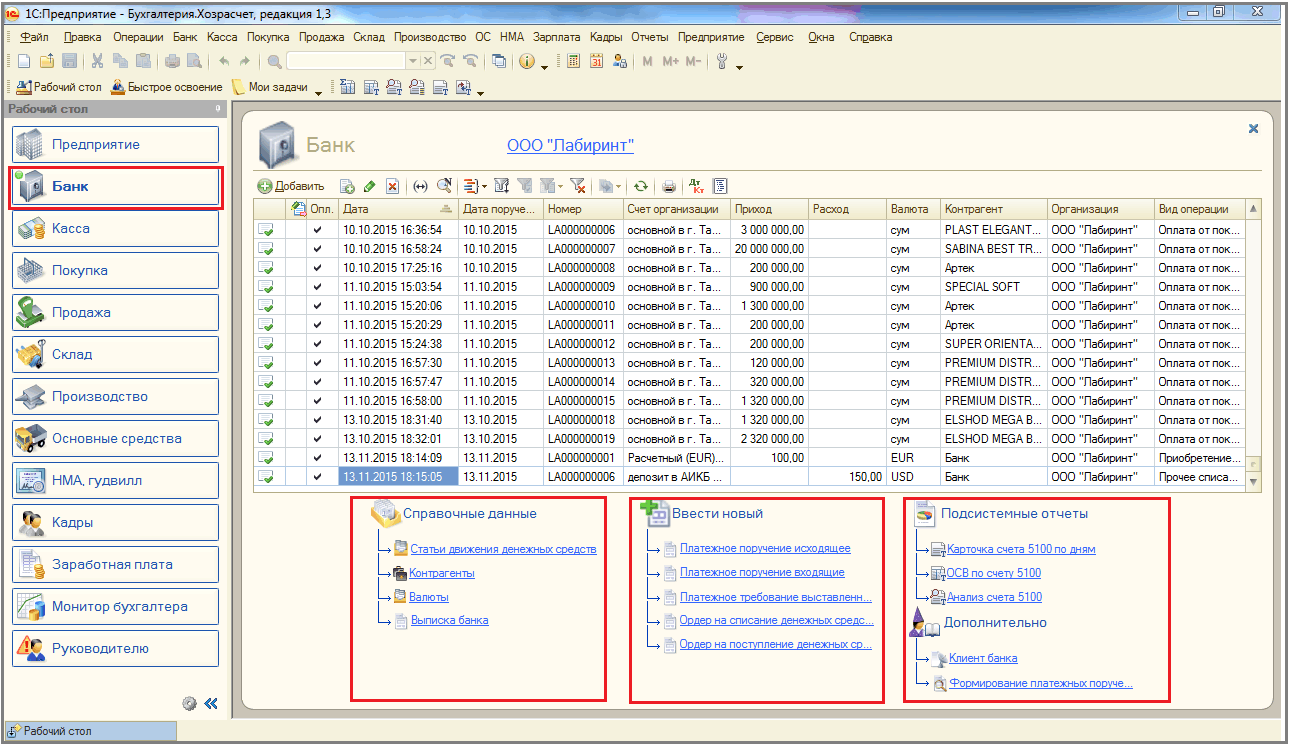Select the PLAST ELEGANT contragent cell
The height and width of the screenshot is (747, 1290).
[994, 229]
